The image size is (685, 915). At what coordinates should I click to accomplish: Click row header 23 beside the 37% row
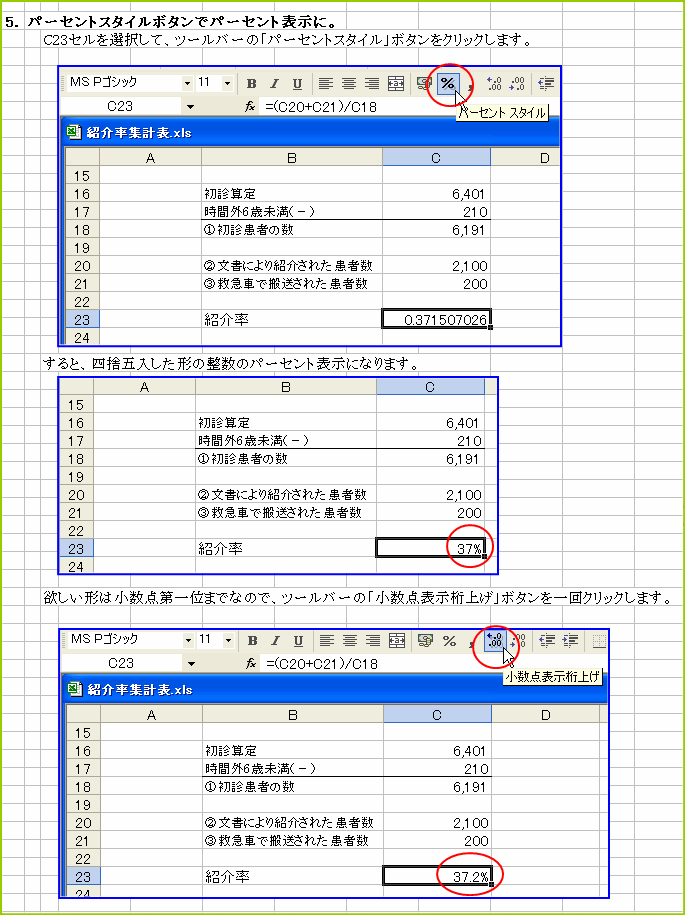click(x=76, y=548)
